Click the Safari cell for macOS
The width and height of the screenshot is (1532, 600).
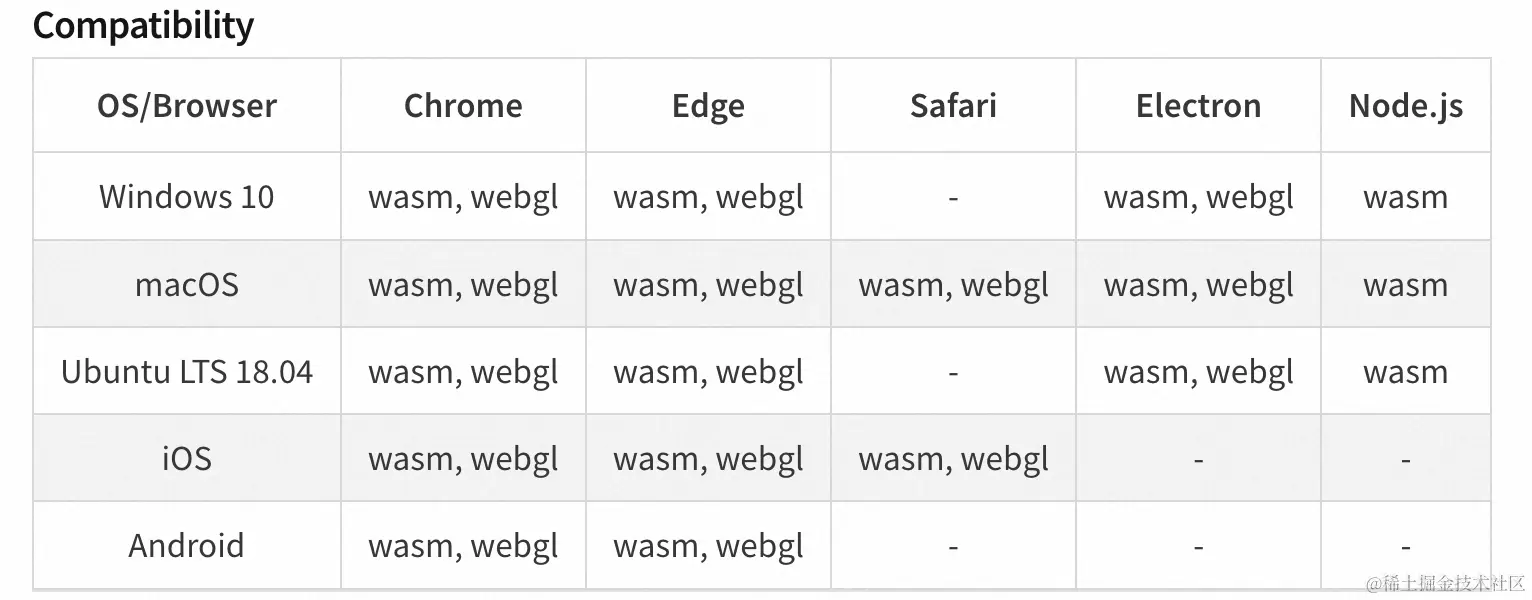pyautogui.click(x=953, y=285)
